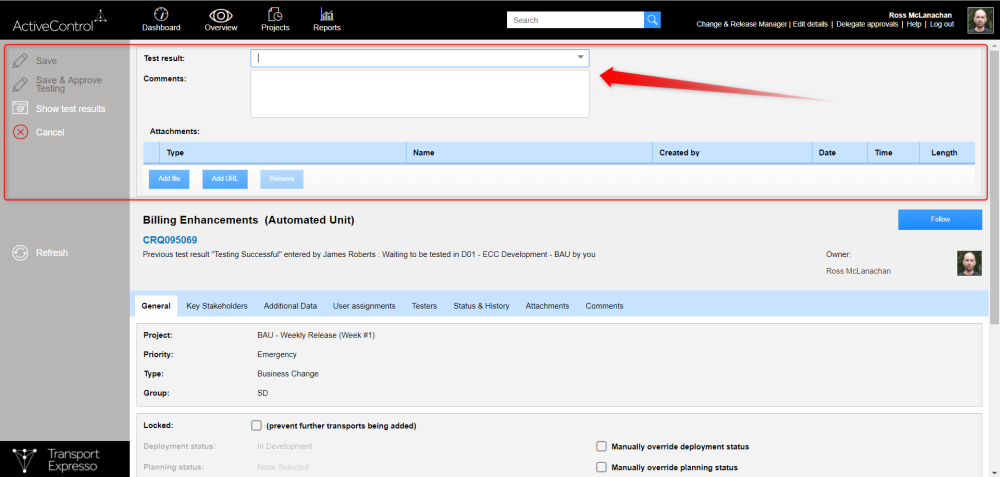Click the Cancel label in sidebar
Viewport: 1000px width, 477px height.
[50, 133]
